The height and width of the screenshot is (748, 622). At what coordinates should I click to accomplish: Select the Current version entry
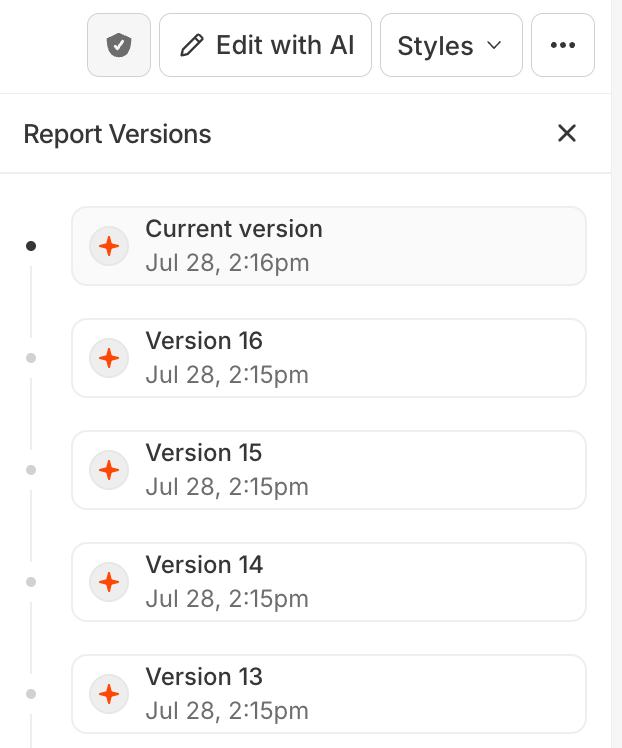[329, 246]
